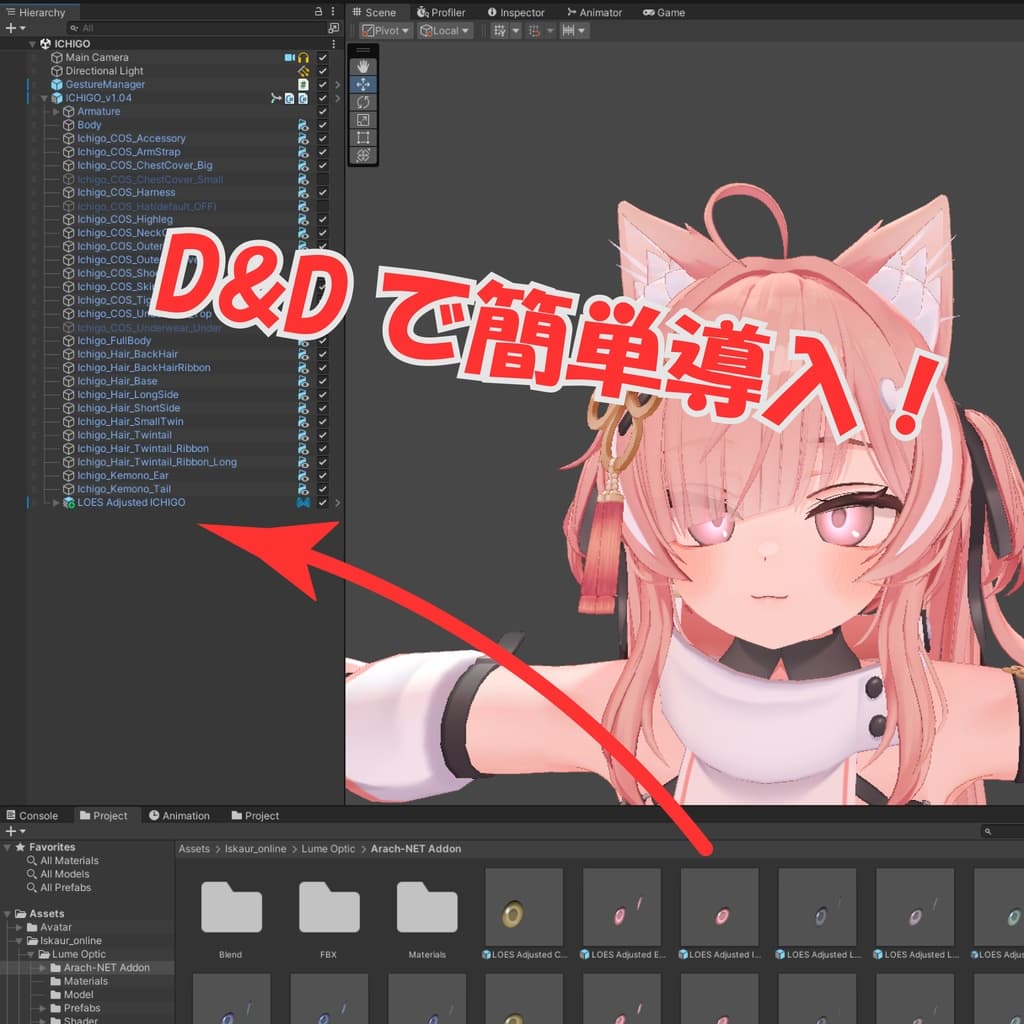Choose the Scale tool in the toolbar
The image size is (1024, 1024).
pos(363,118)
